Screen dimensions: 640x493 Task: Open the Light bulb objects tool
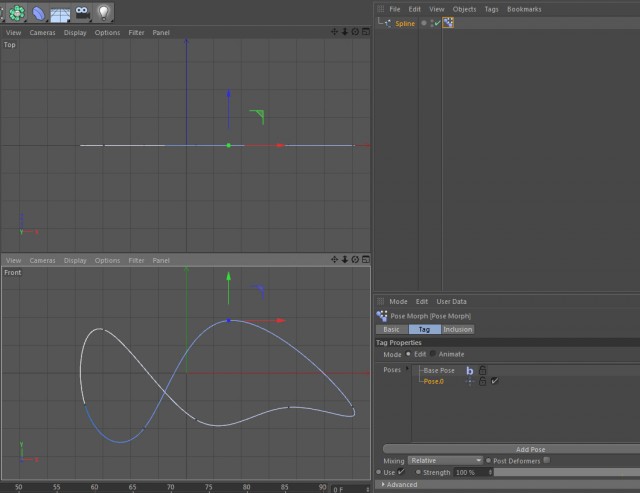point(104,12)
